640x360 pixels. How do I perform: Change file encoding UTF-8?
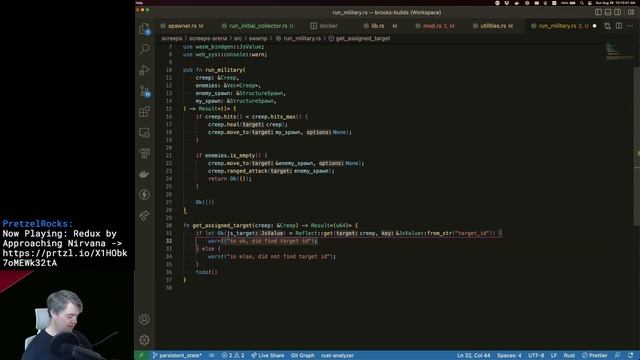click(536, 356)
